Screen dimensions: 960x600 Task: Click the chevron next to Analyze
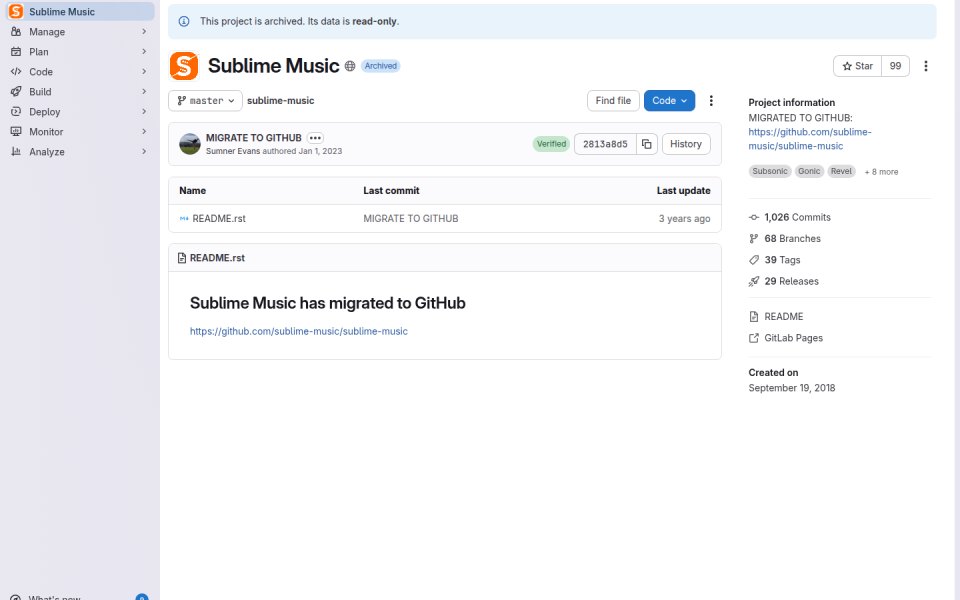pyautogui.click(x=144, y=152)
